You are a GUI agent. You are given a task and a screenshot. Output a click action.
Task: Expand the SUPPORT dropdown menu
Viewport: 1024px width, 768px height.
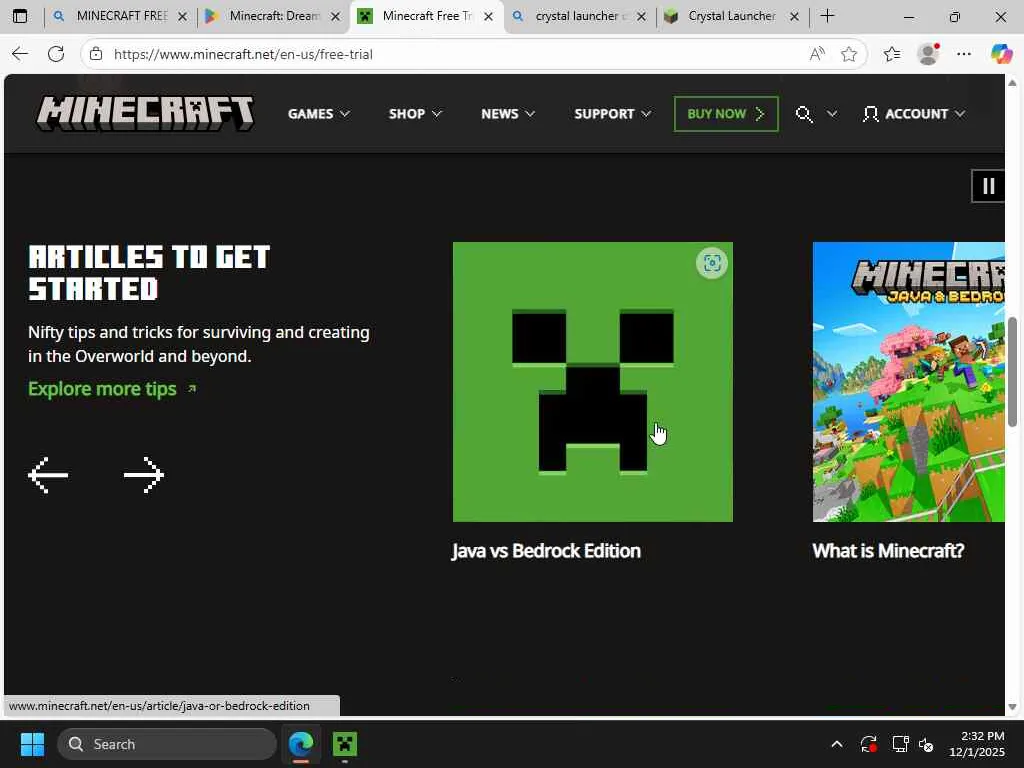tap(613, 114)
